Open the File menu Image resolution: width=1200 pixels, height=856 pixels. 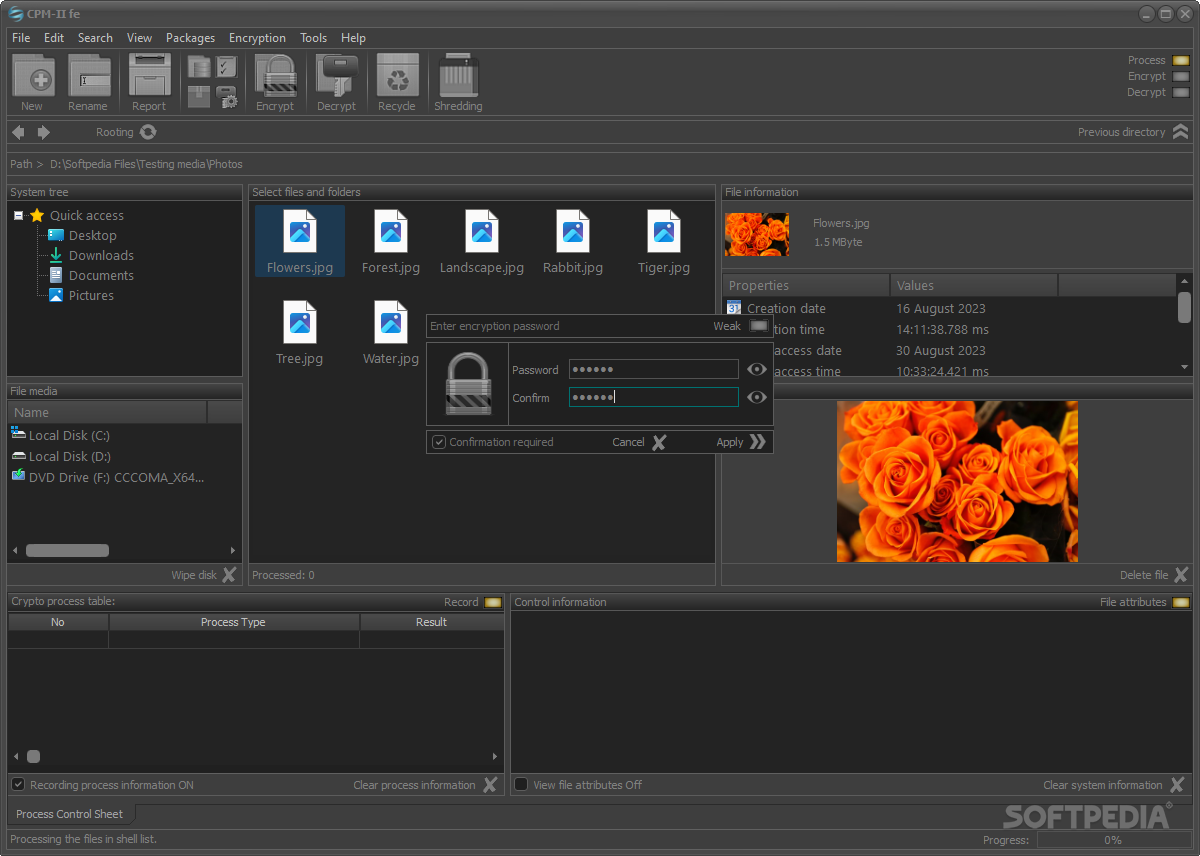pos(21,38)
